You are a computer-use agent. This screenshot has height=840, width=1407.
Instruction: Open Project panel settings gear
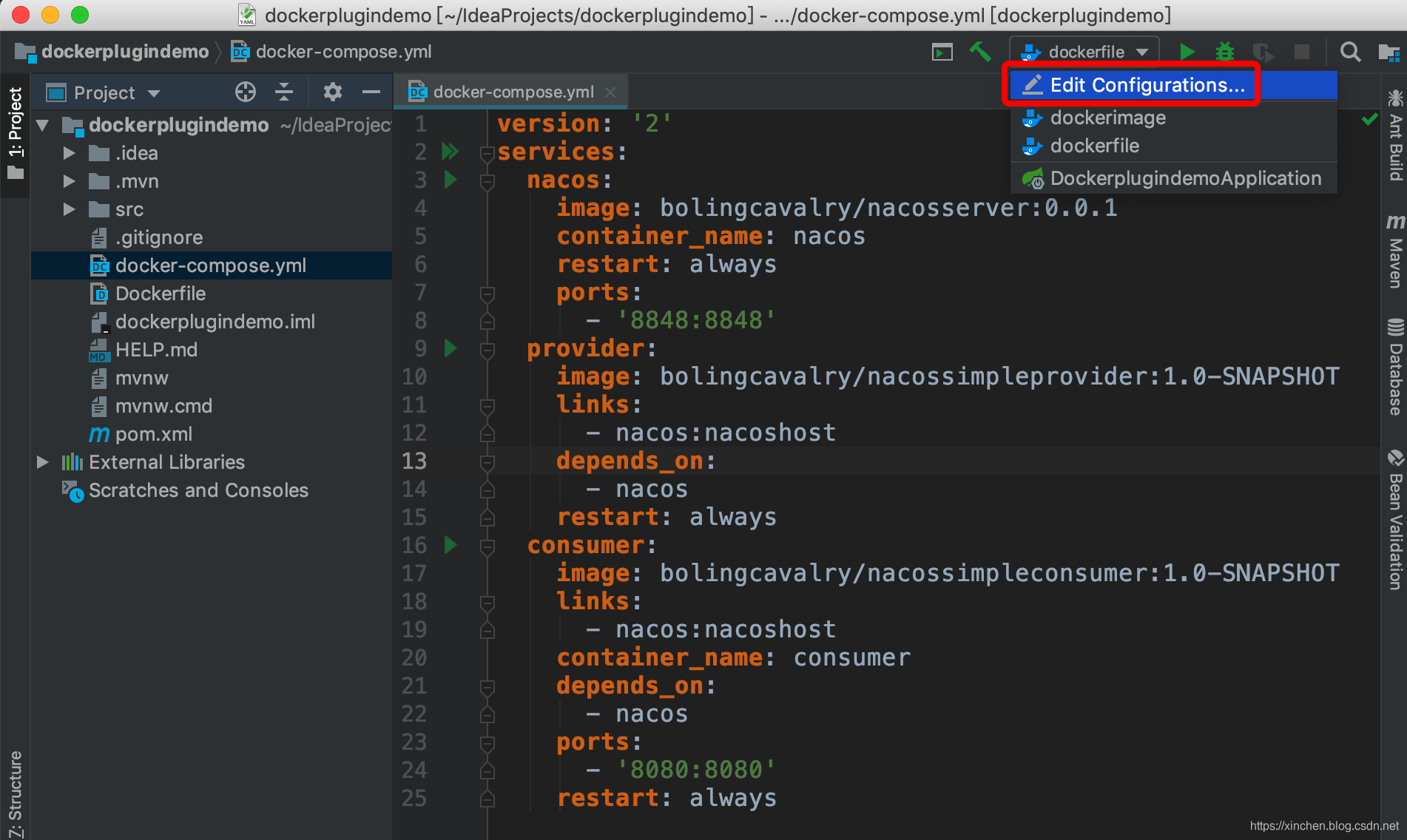[332, 92]
